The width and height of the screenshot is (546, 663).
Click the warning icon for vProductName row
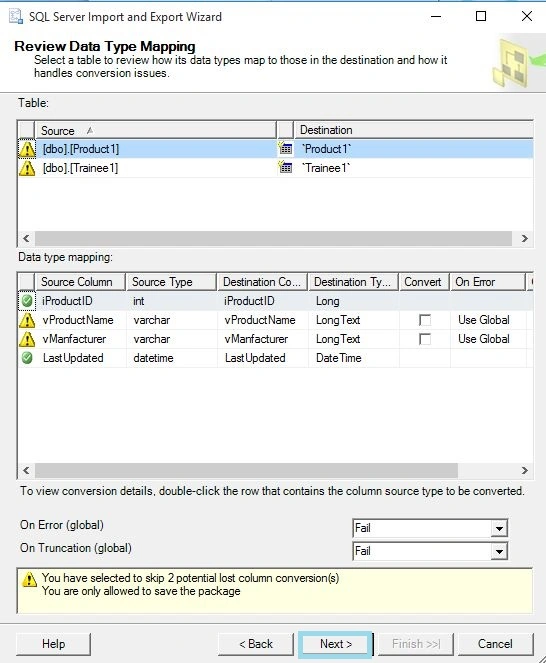(x=27, y=320)
